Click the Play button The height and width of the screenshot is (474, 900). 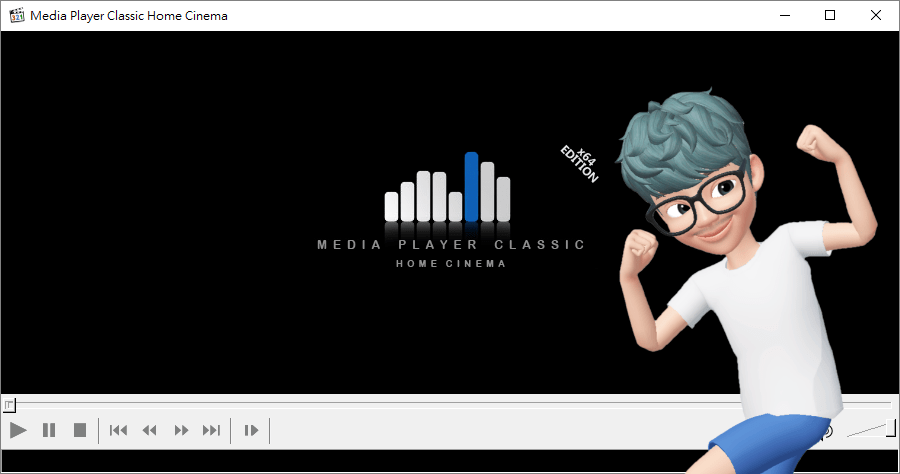pos(18,430)
